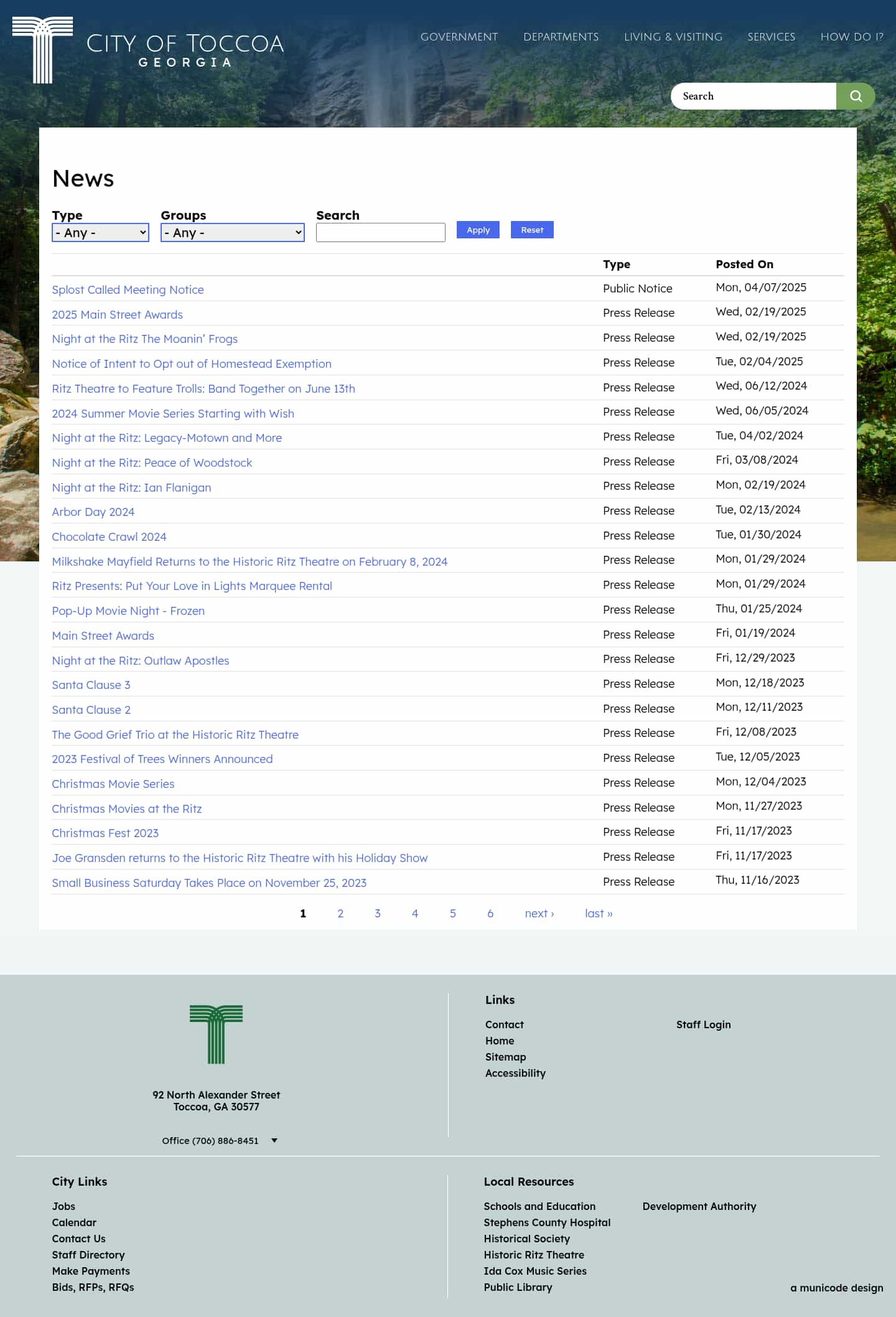Screen dimensions: 896x1317
Task: Click the green T logo in footer
Action: (x=216, y=1034)
